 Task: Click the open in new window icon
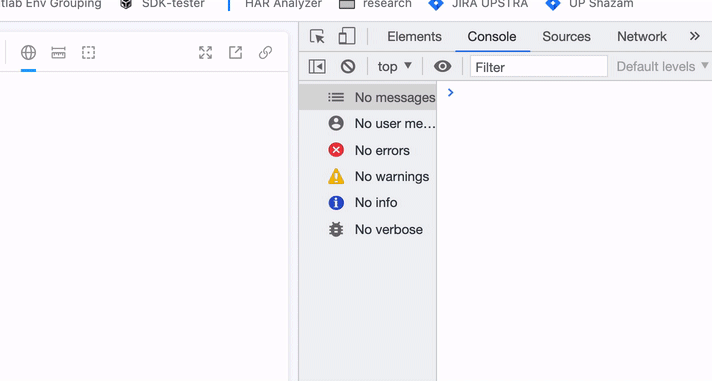coord(235,53)
